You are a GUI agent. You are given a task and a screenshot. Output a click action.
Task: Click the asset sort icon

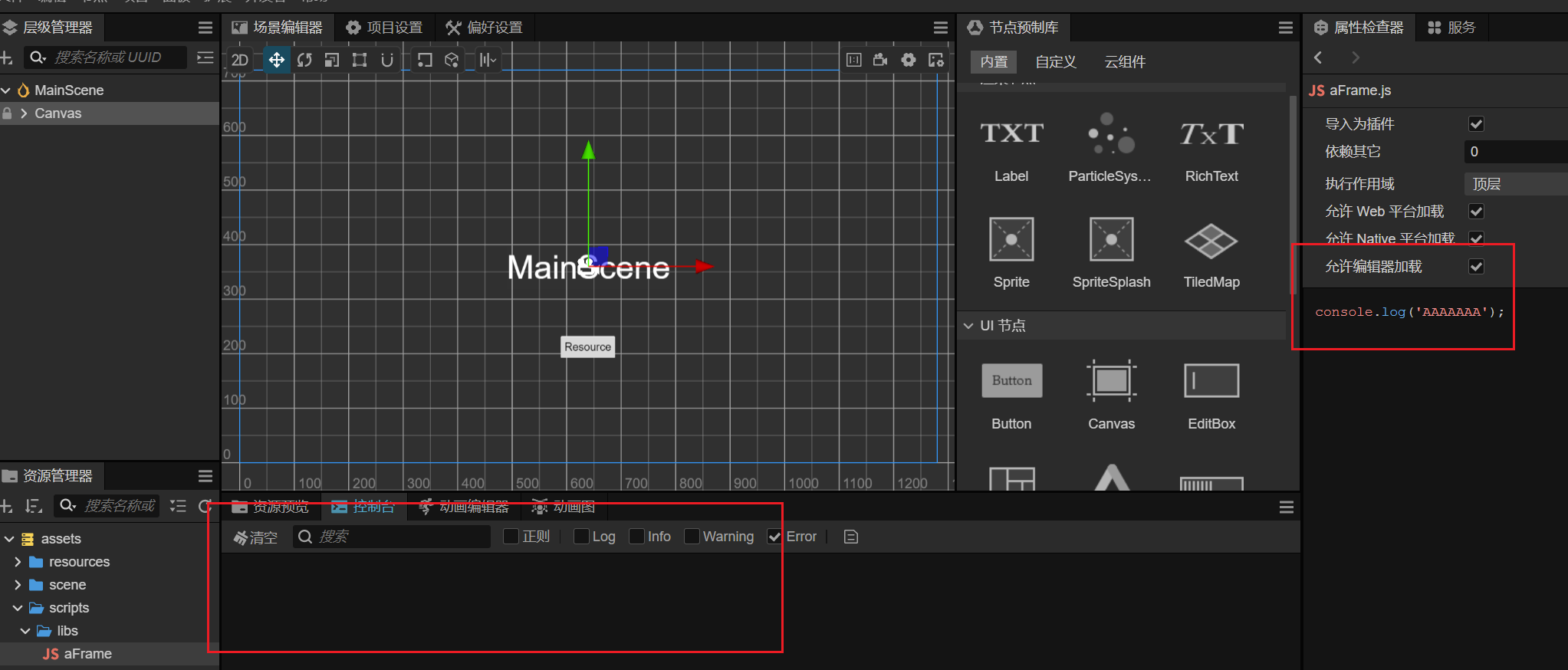[x=33, y=506]
